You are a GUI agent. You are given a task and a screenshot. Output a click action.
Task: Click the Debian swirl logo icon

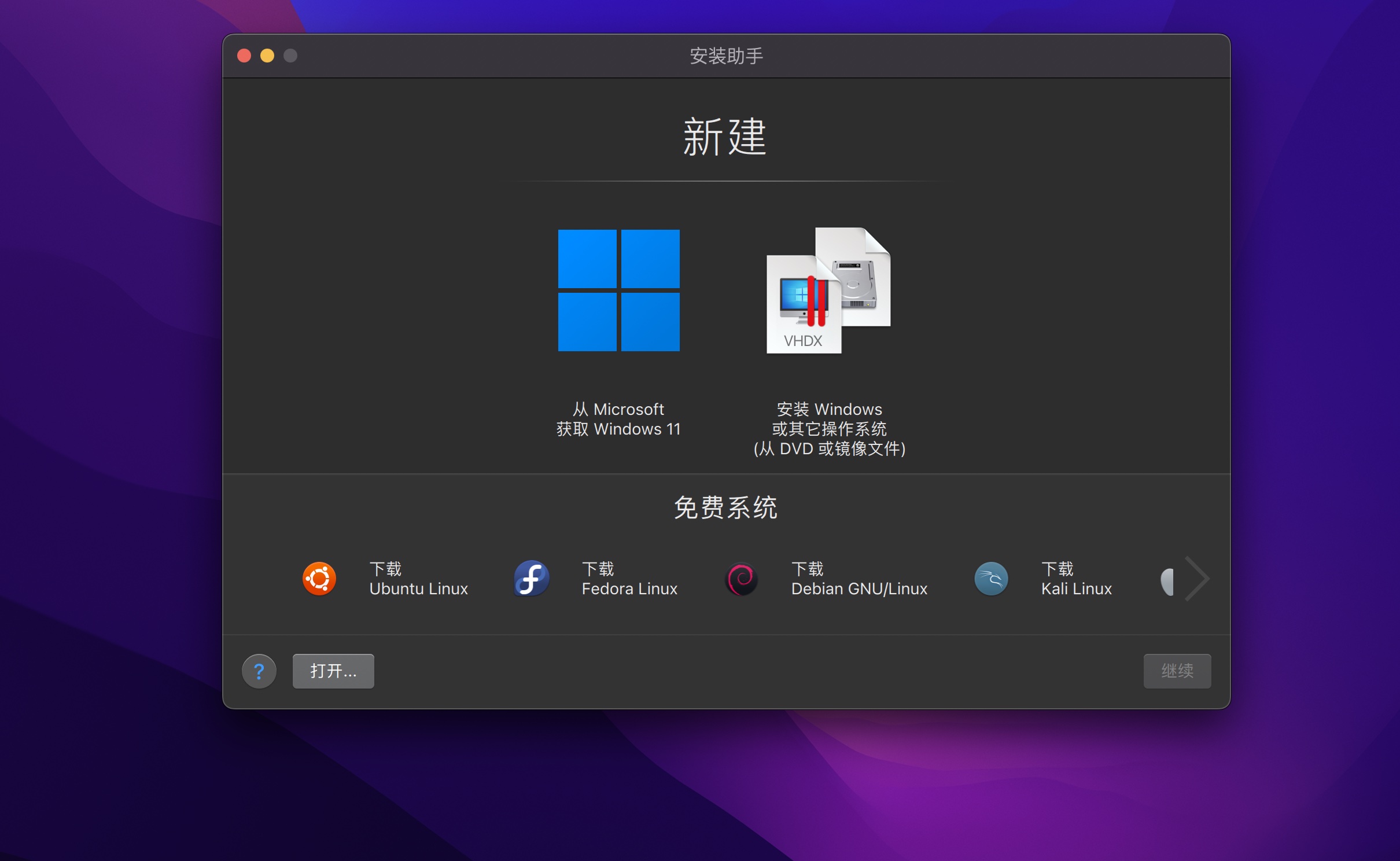(742, 579)
